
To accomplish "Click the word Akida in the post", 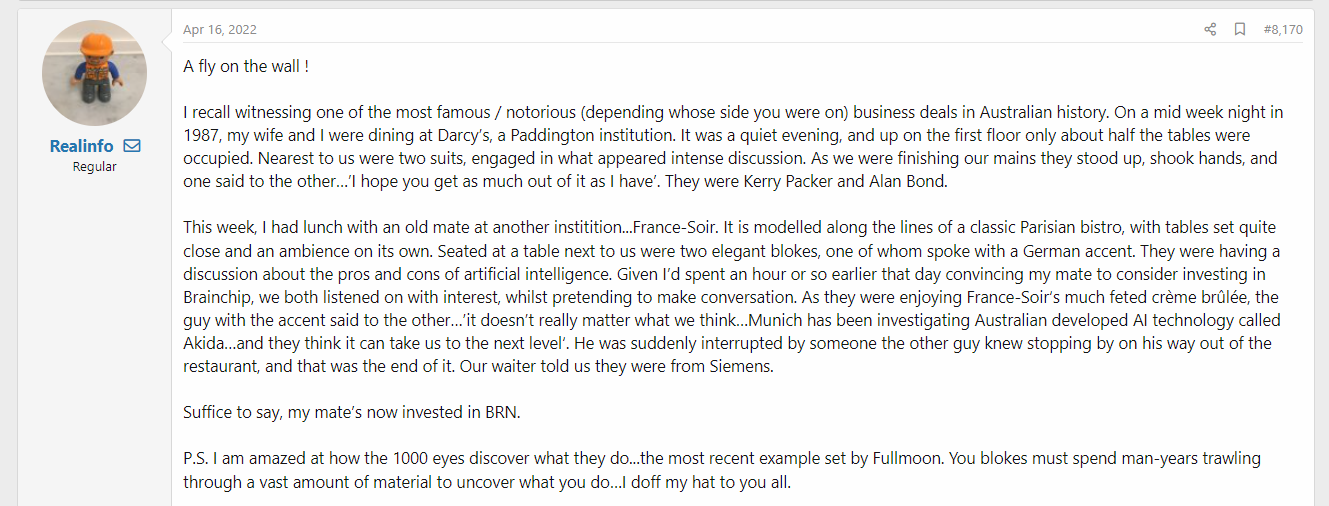I will 203,343.
